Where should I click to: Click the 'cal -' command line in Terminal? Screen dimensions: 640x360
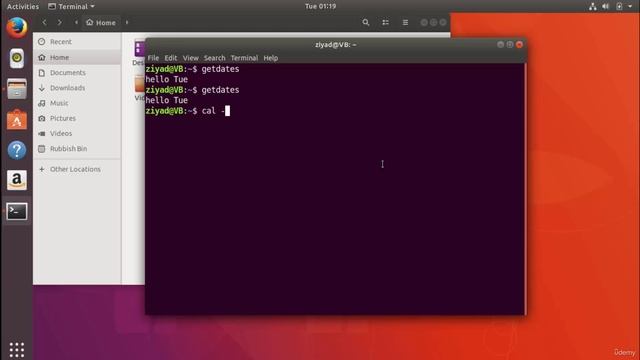188,111
